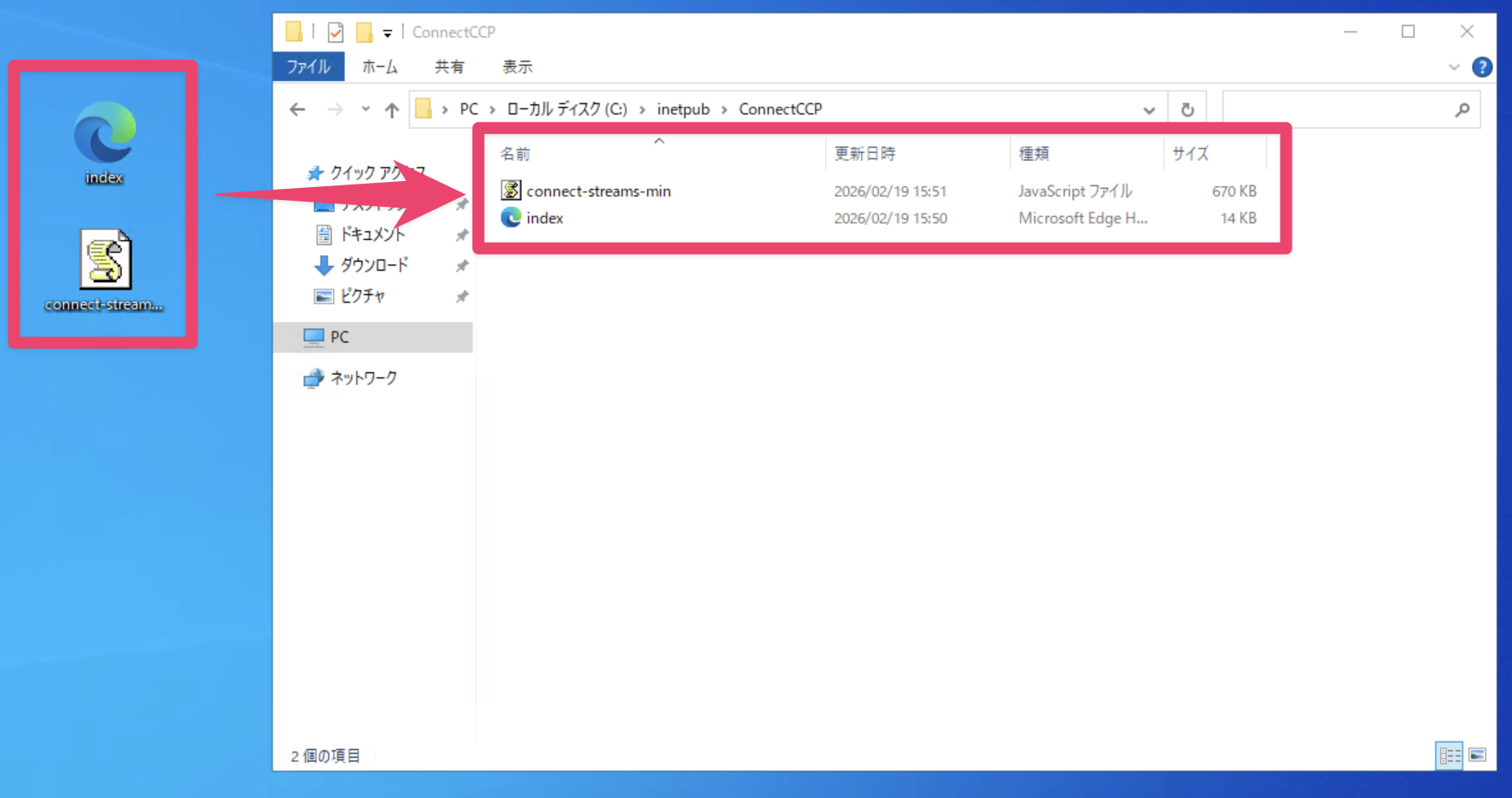Go up one folder level with the up arrow
This screenshot has width=1512, height=798.
pos(391,109)
